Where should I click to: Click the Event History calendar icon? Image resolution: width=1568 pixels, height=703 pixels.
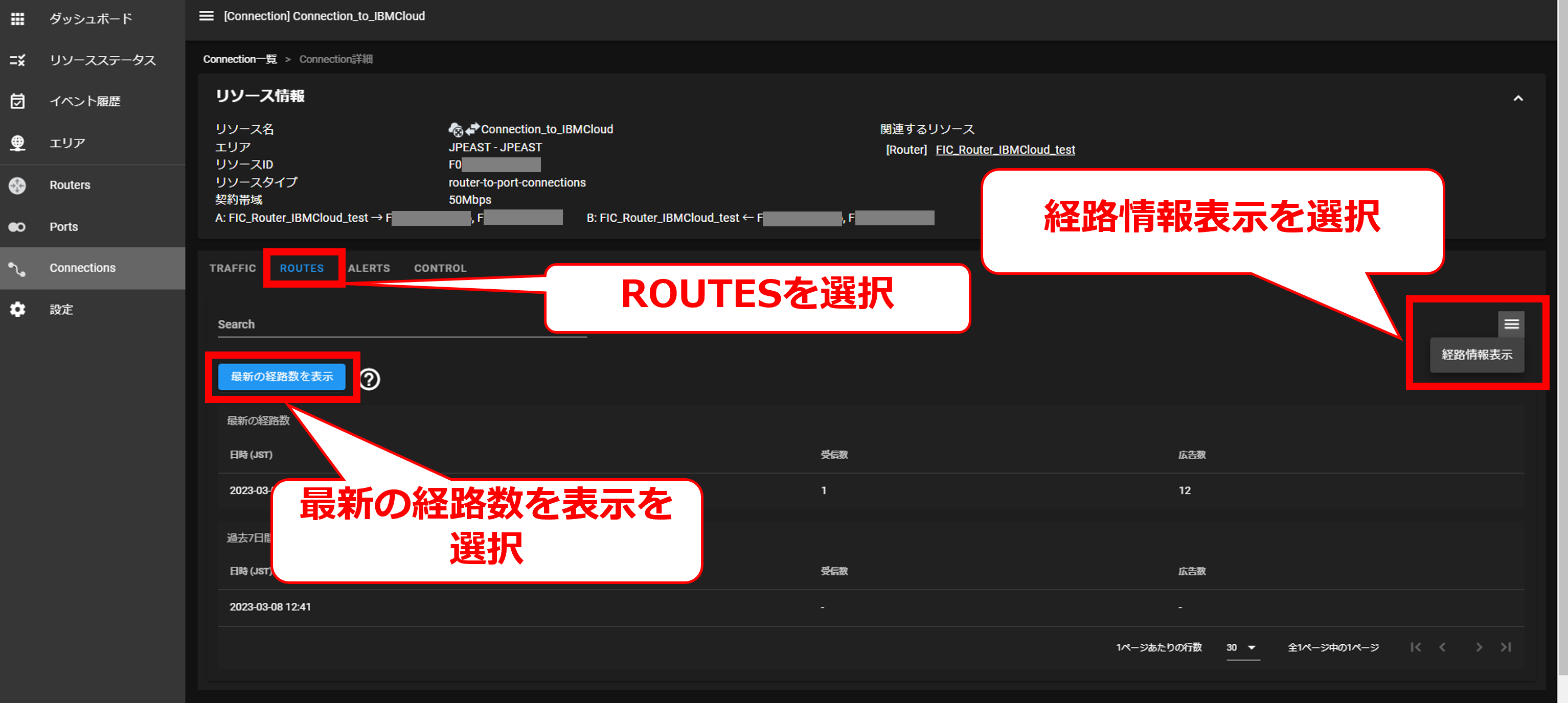(x=18, y=102)
